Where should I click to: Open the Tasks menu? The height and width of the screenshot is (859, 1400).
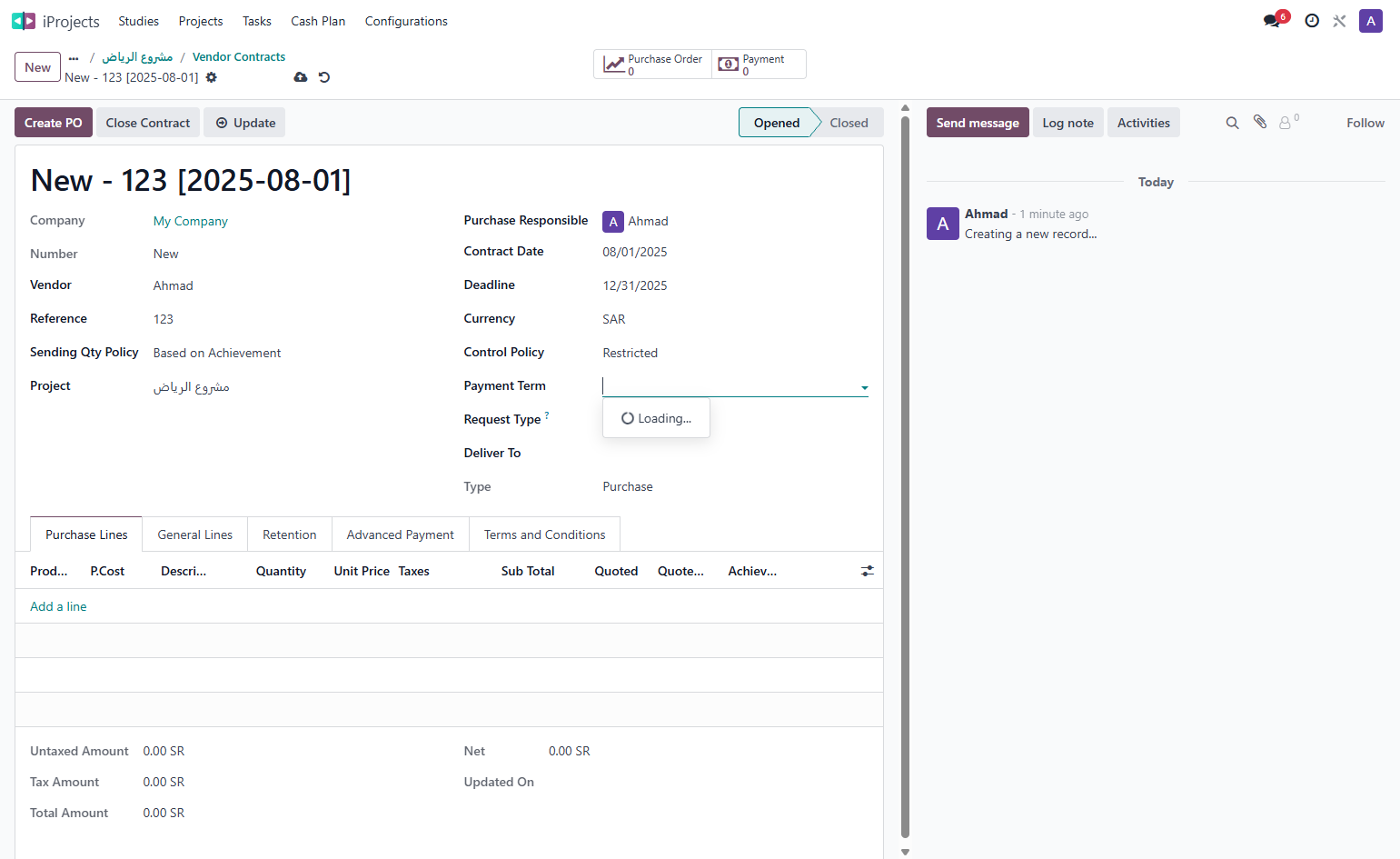[257, 21]
